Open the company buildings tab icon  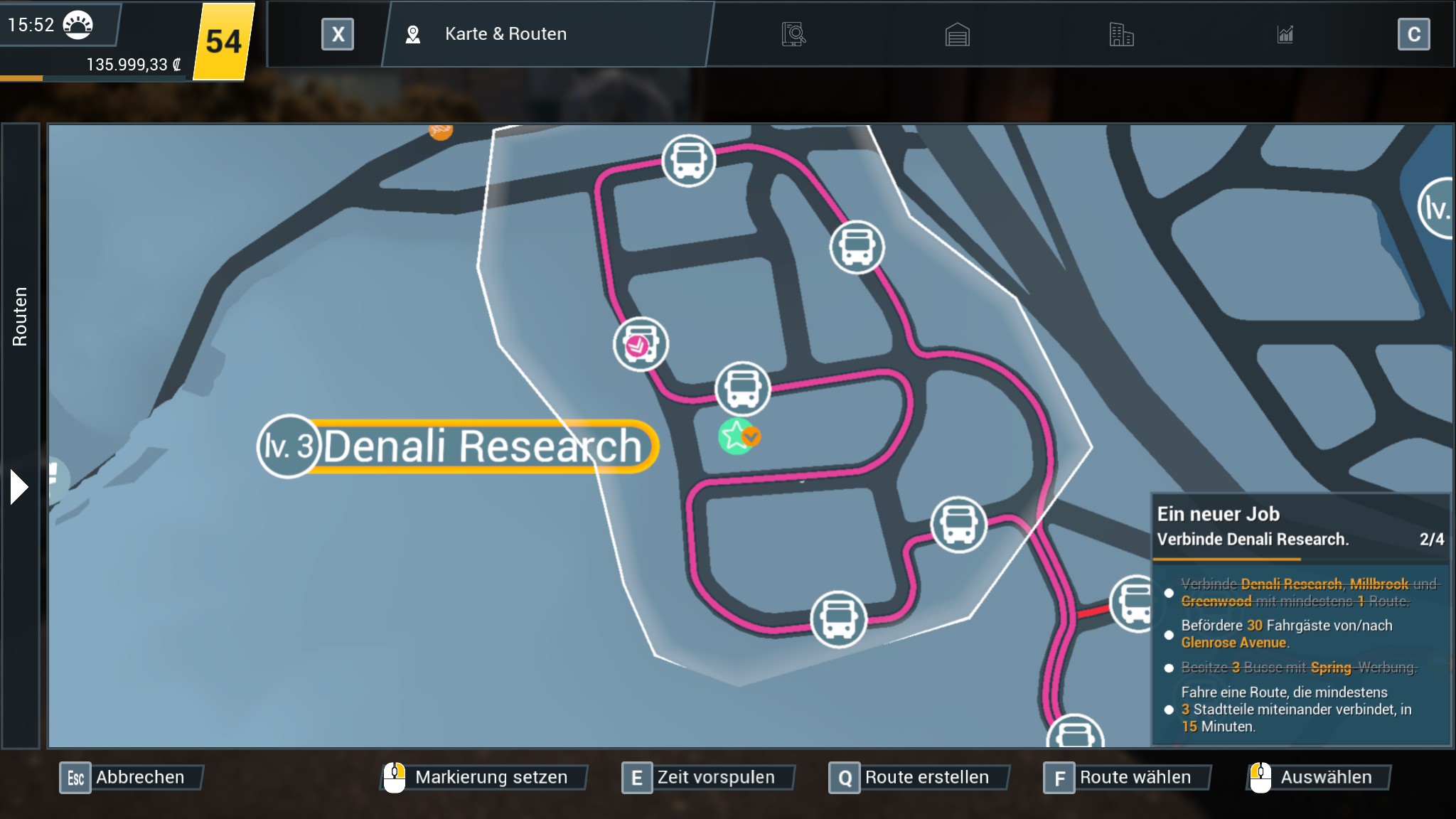1121,34
